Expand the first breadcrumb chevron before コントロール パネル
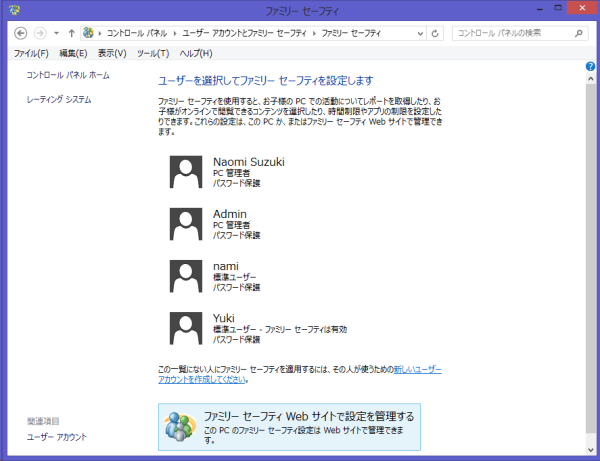Image resolution: width=600 pixels, height=461 pixels. pos(100,33)
